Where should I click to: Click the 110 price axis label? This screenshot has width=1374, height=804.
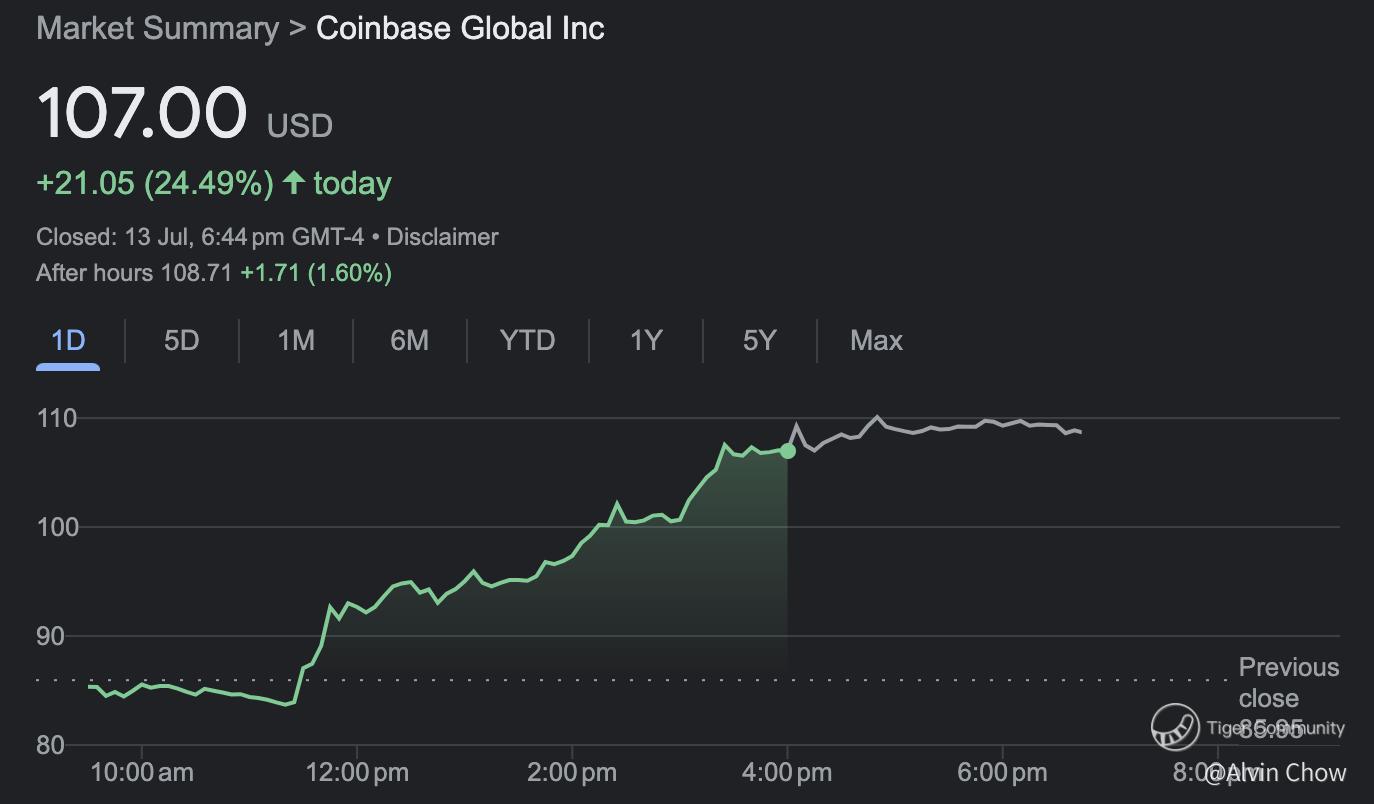(x=57, y=418)
